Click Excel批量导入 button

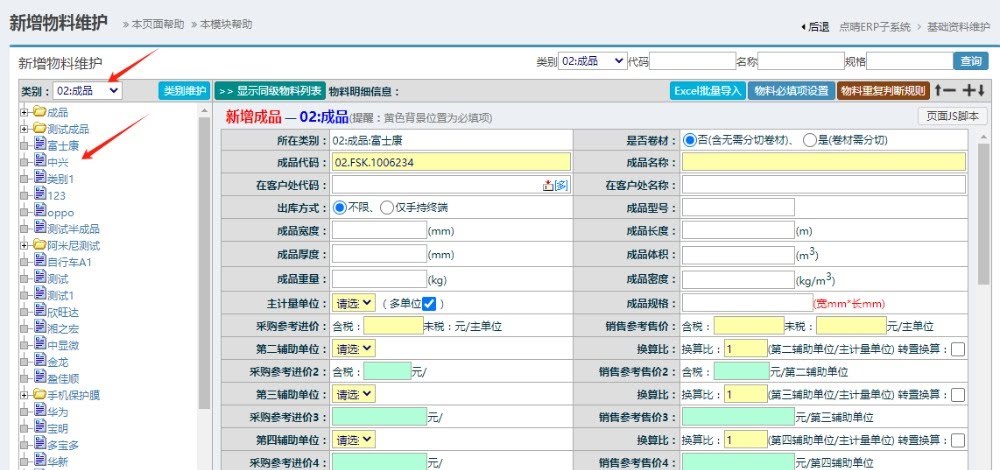tap(708, 91)
